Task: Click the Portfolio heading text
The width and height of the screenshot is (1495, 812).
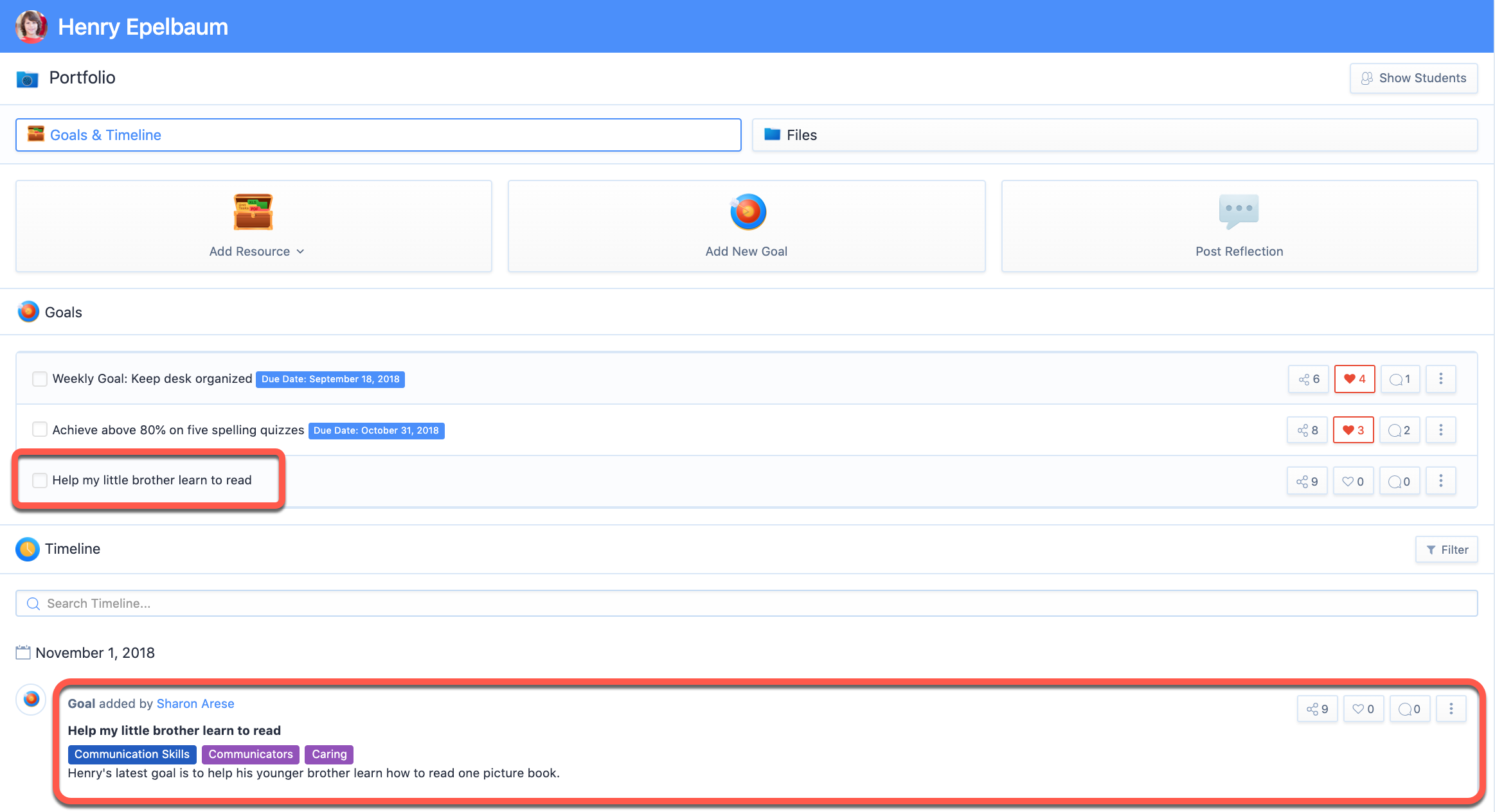Action: click(x=82, y=78)
